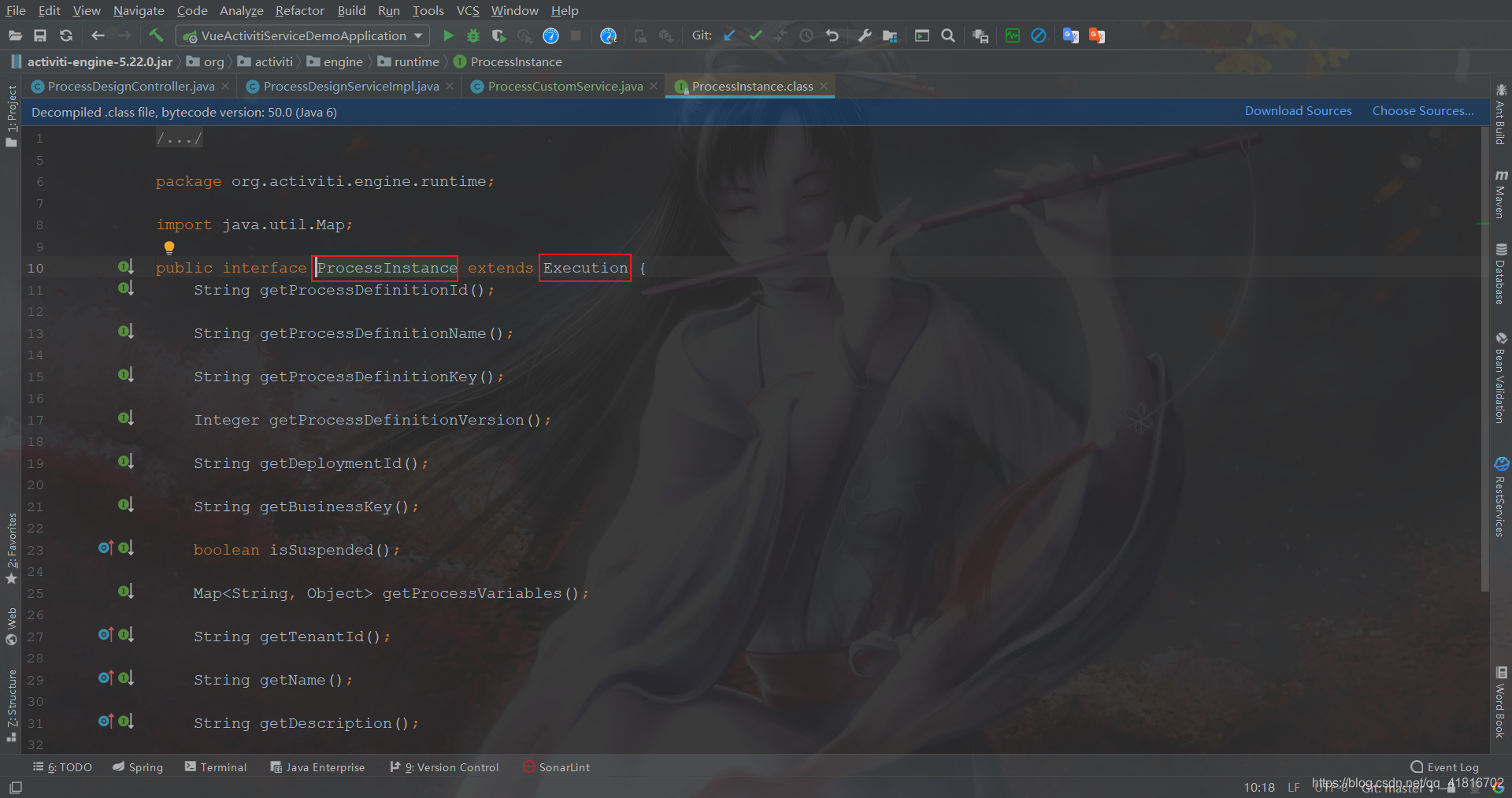Image resolution: width=1512 pixels, height=798 pixels.
Task: Click the blue profiler gauge icon
Action: click(550, 35)
